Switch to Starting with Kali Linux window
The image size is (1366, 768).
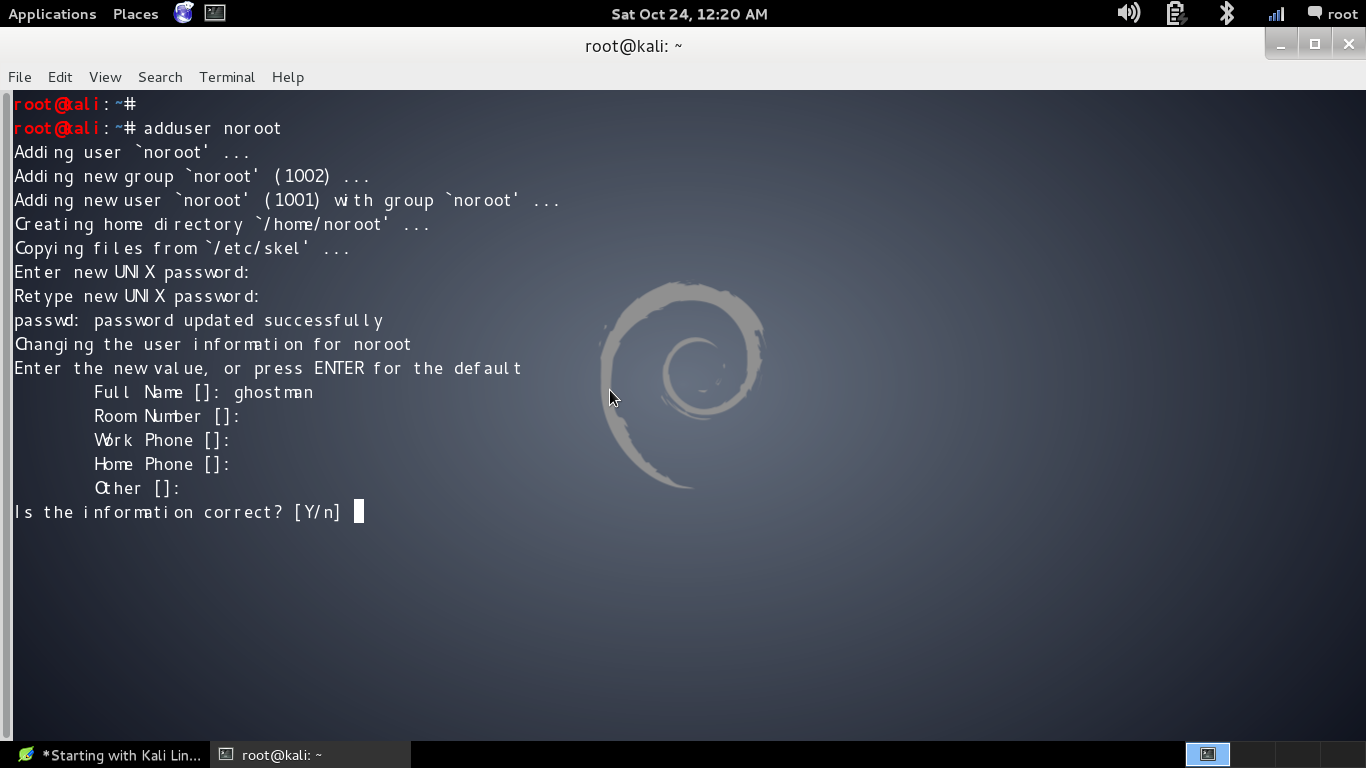(110, 755)
